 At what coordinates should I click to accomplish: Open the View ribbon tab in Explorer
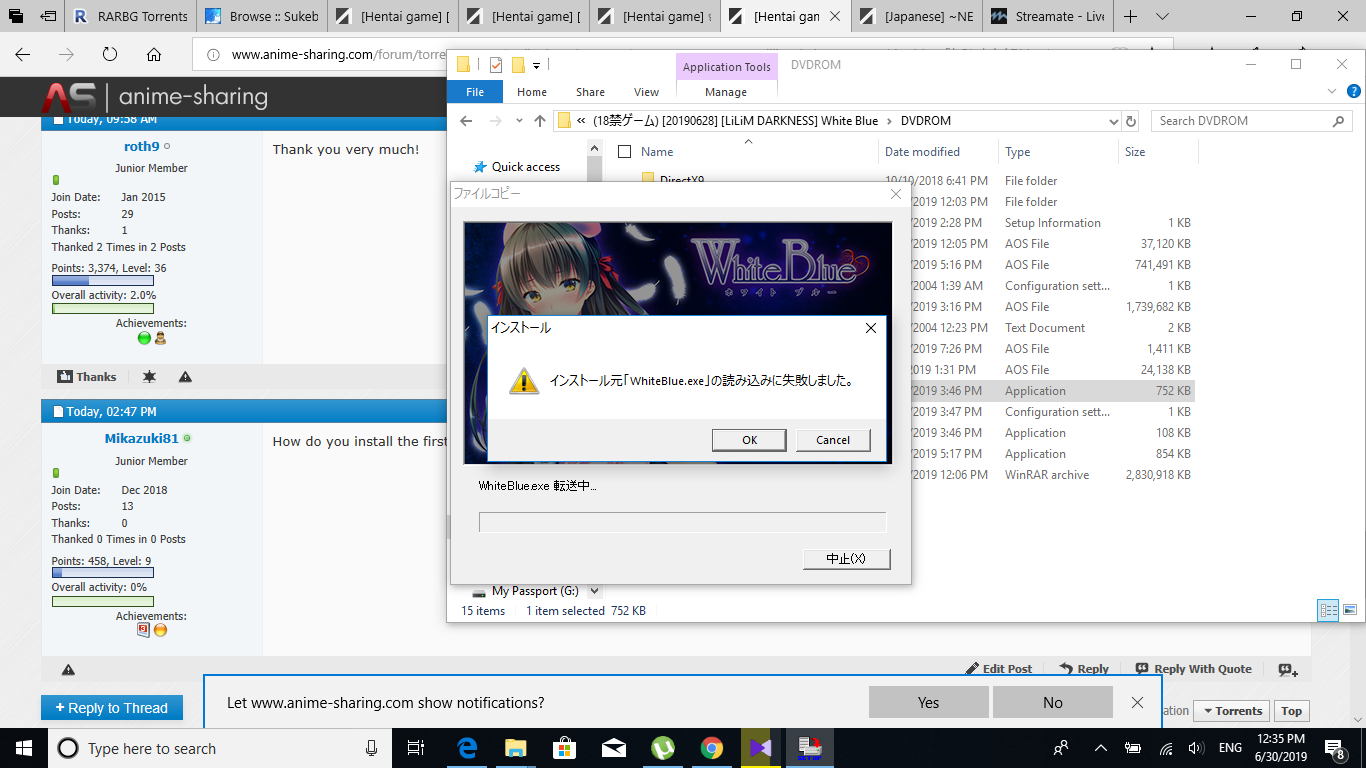point(646,92)
